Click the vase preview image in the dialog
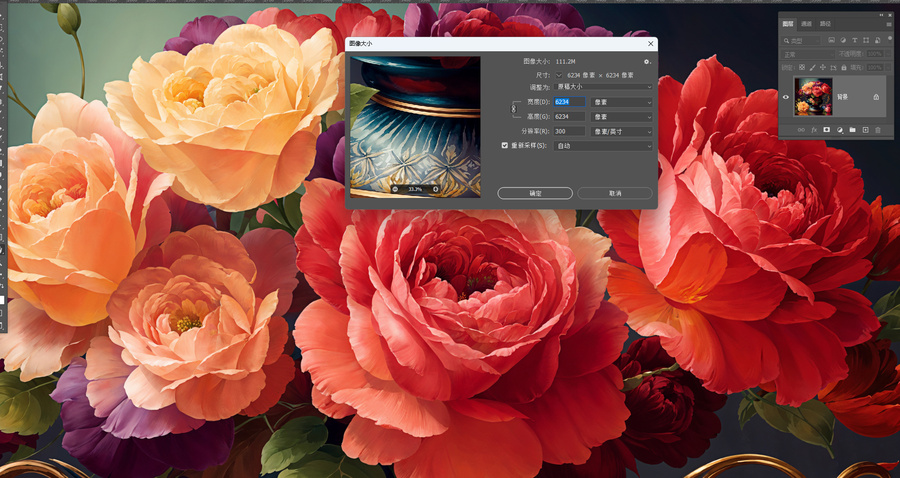The width and height of the screenshot is (900, 478). [x=415, y=127]
